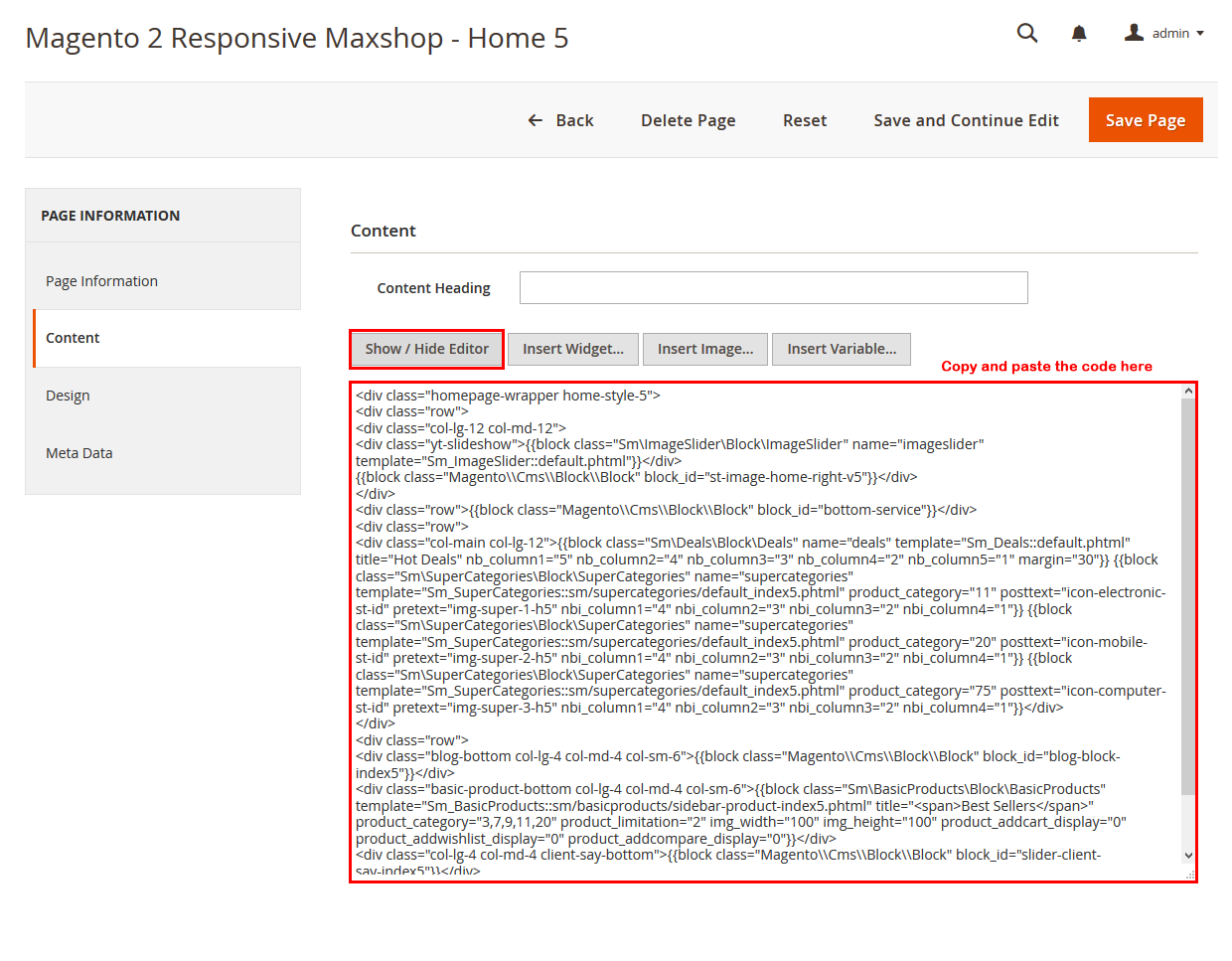Click the admin user avatar icon
Image resolution: width=1232 pixels, height=961 pixels.
tap(1134, 33)
